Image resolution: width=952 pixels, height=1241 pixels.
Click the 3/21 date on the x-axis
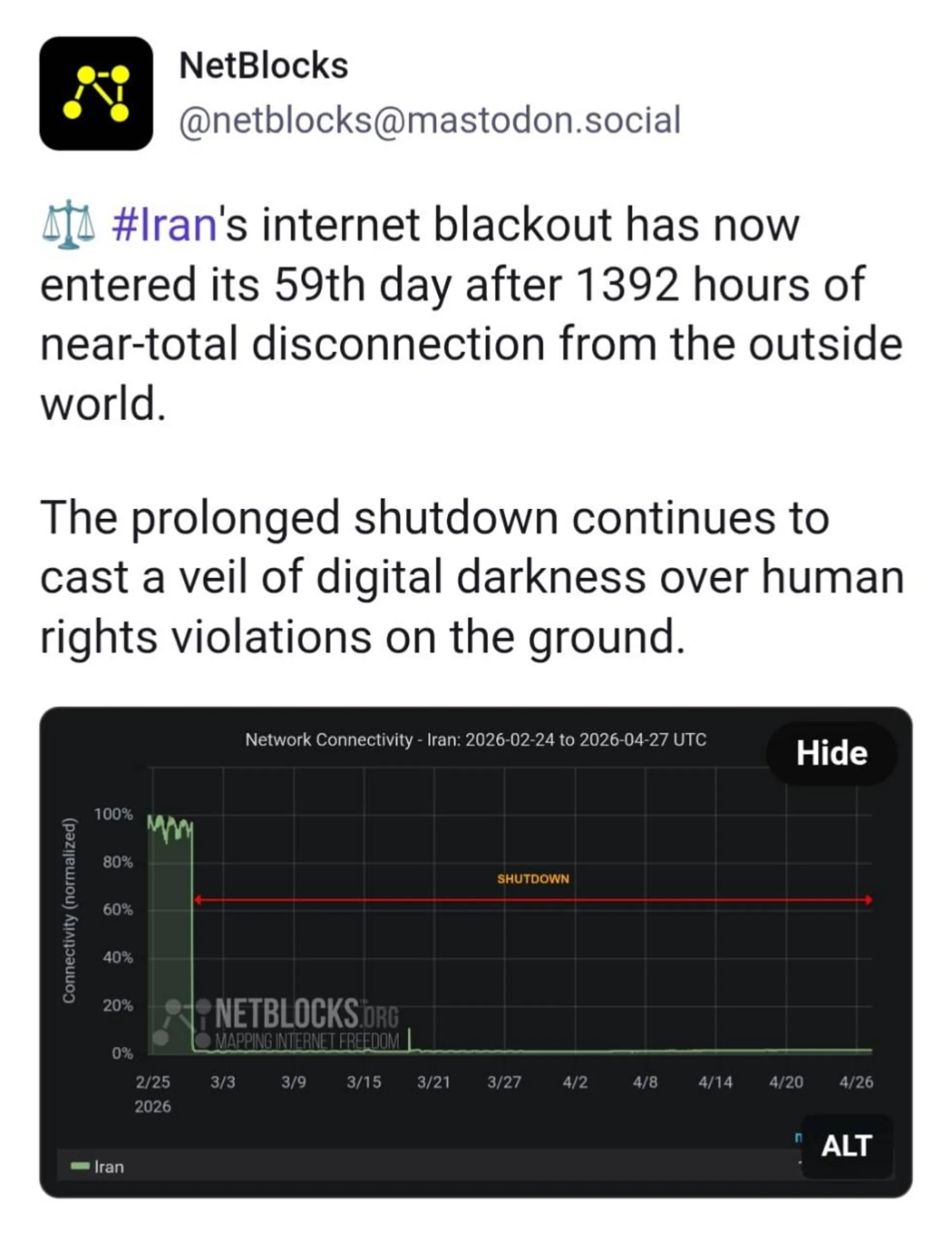[433, 1082]
